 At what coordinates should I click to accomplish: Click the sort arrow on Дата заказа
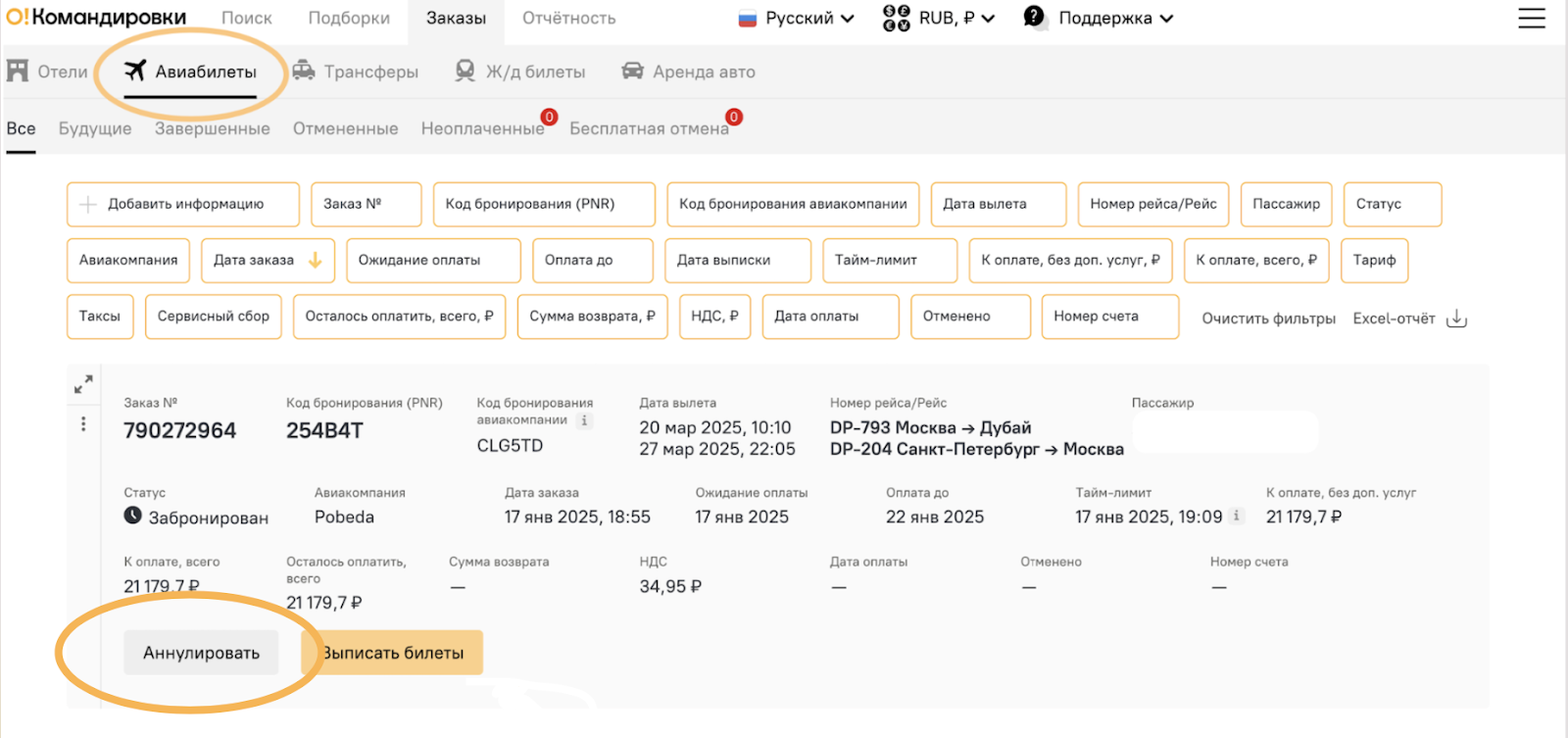[x=316, y=260]
